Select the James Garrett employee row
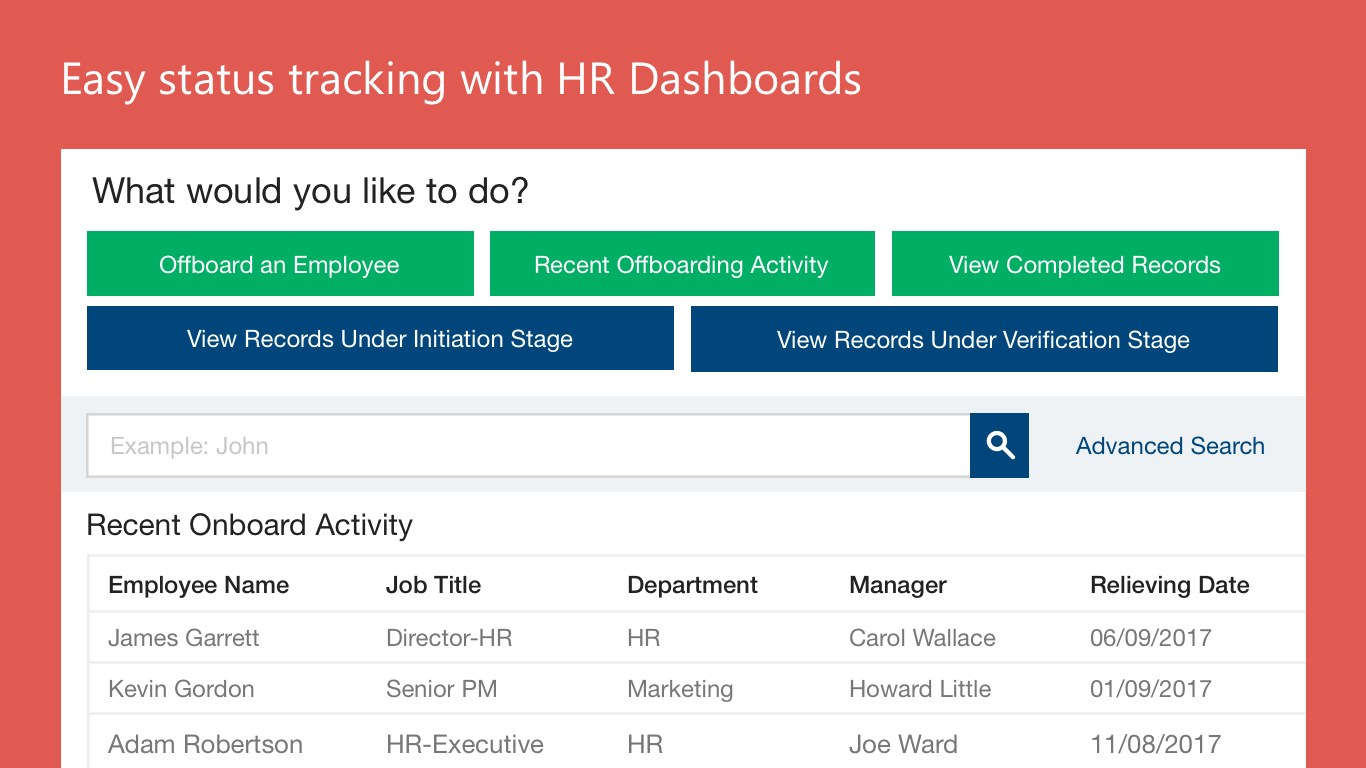 [x=184, y=638]
